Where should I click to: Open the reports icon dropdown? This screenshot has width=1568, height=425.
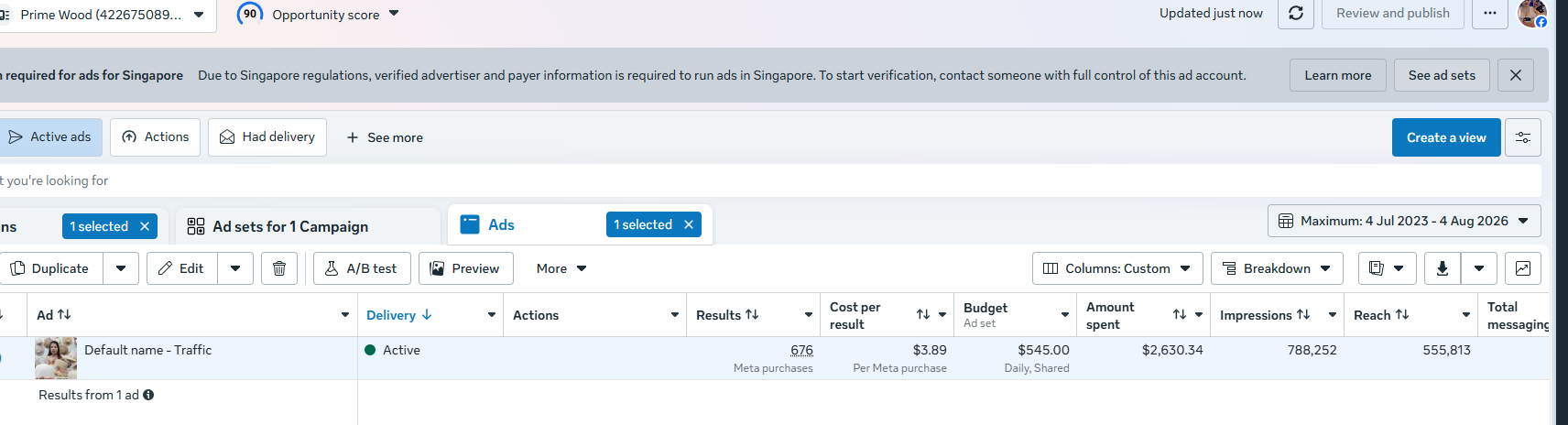click(1387, 268)
